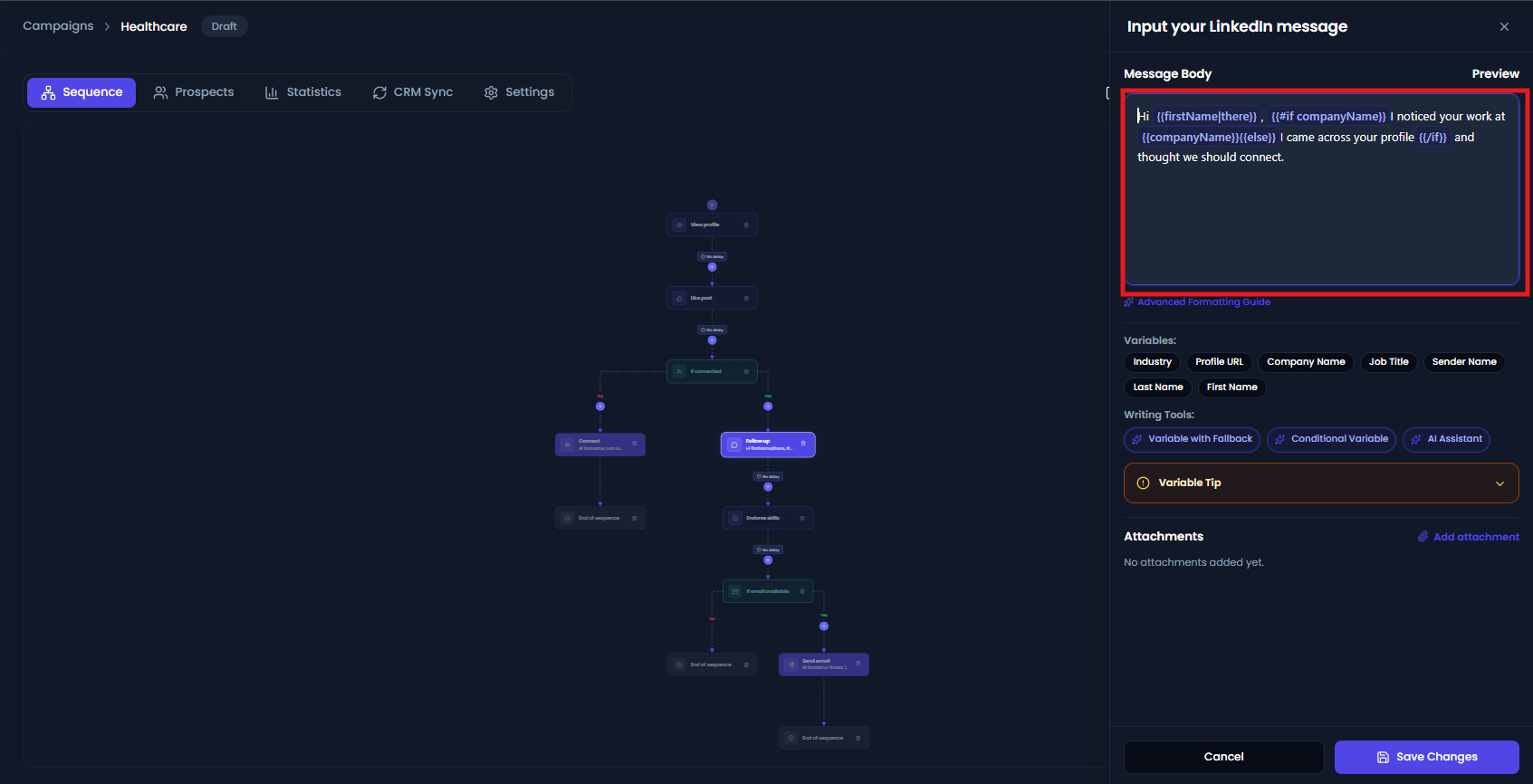Insert the Job Title variable
The height and width of the screenshot is (784, 1533).
[1388, 362]
